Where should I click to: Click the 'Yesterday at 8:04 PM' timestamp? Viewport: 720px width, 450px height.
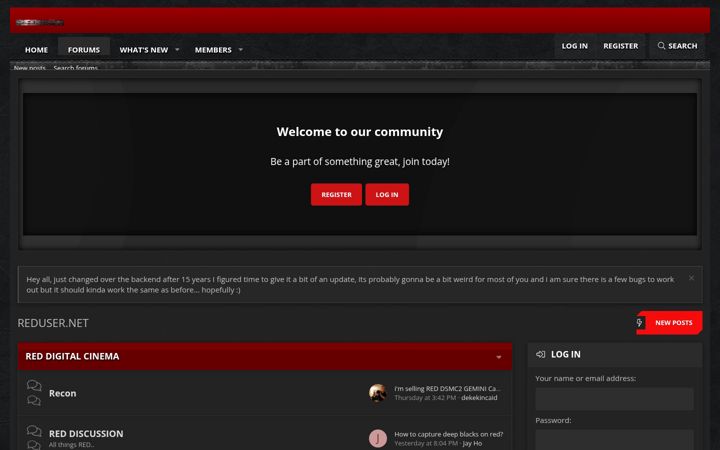click(426, 443)
